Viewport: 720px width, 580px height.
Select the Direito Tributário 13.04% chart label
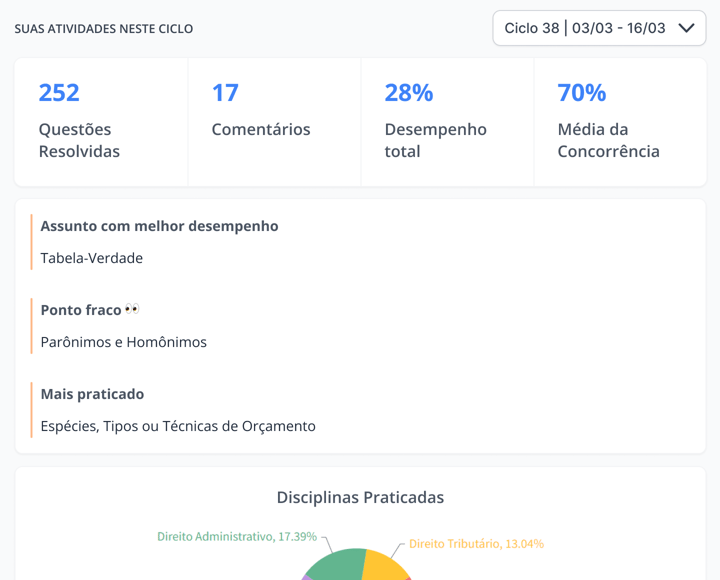(476, 544)
